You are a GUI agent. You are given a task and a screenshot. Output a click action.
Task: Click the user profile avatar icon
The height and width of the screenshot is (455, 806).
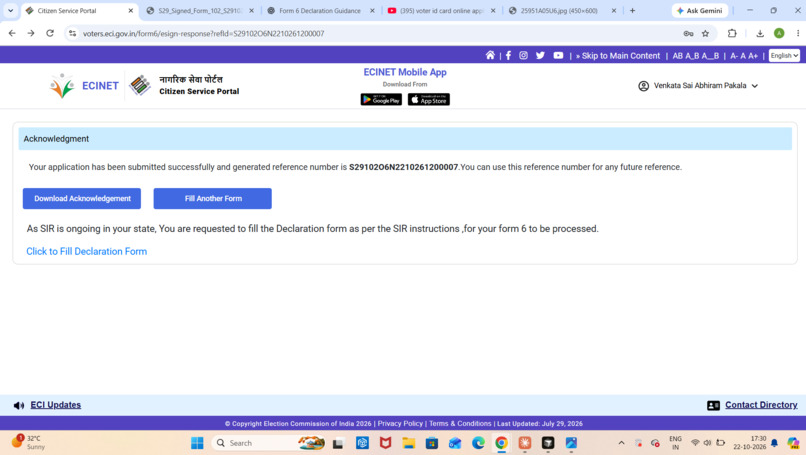[x=643, y=86]
